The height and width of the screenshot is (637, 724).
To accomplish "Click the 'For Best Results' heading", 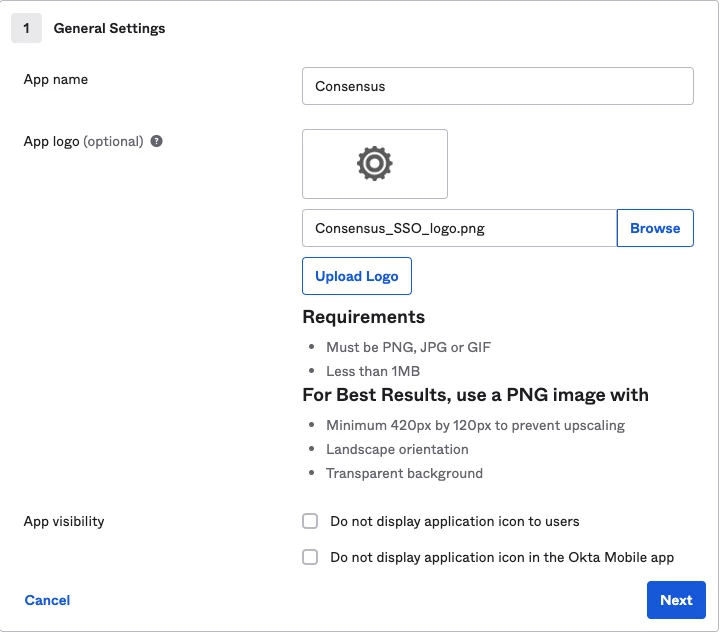I will click(x=475, y=395).
